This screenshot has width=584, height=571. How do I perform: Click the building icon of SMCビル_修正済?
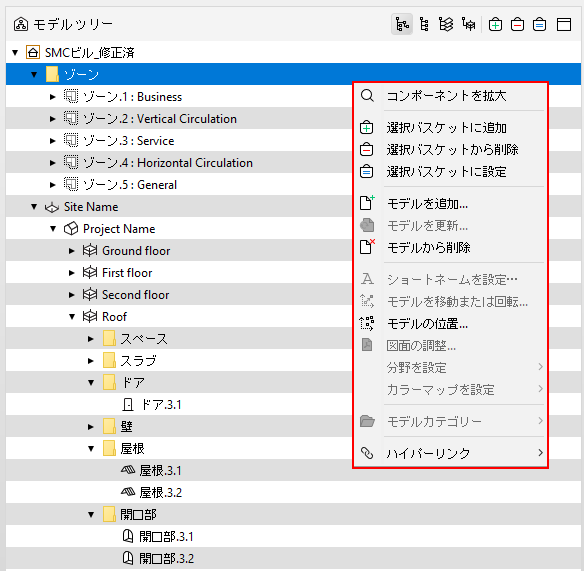(x=33, y=52)
